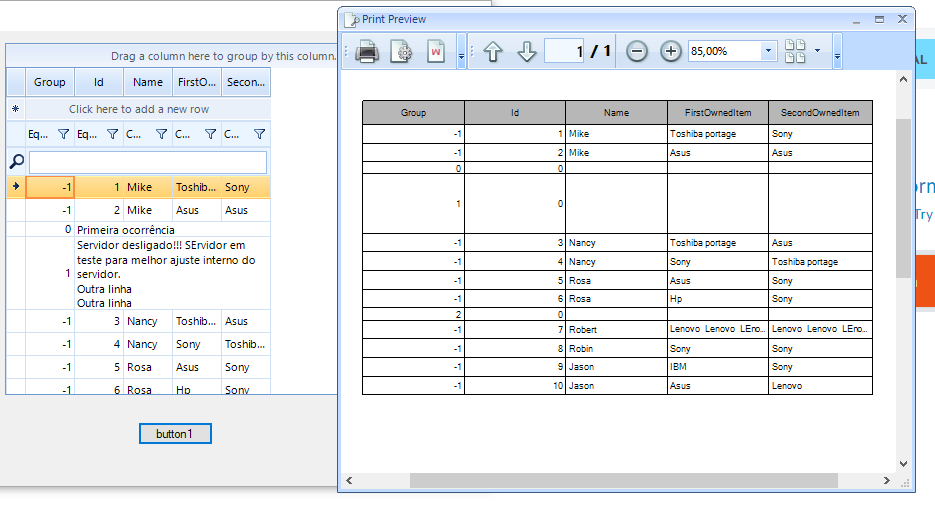Go to next page with down arrow
This screenshot has width=935, height=508.
click(x=527, y=52)
